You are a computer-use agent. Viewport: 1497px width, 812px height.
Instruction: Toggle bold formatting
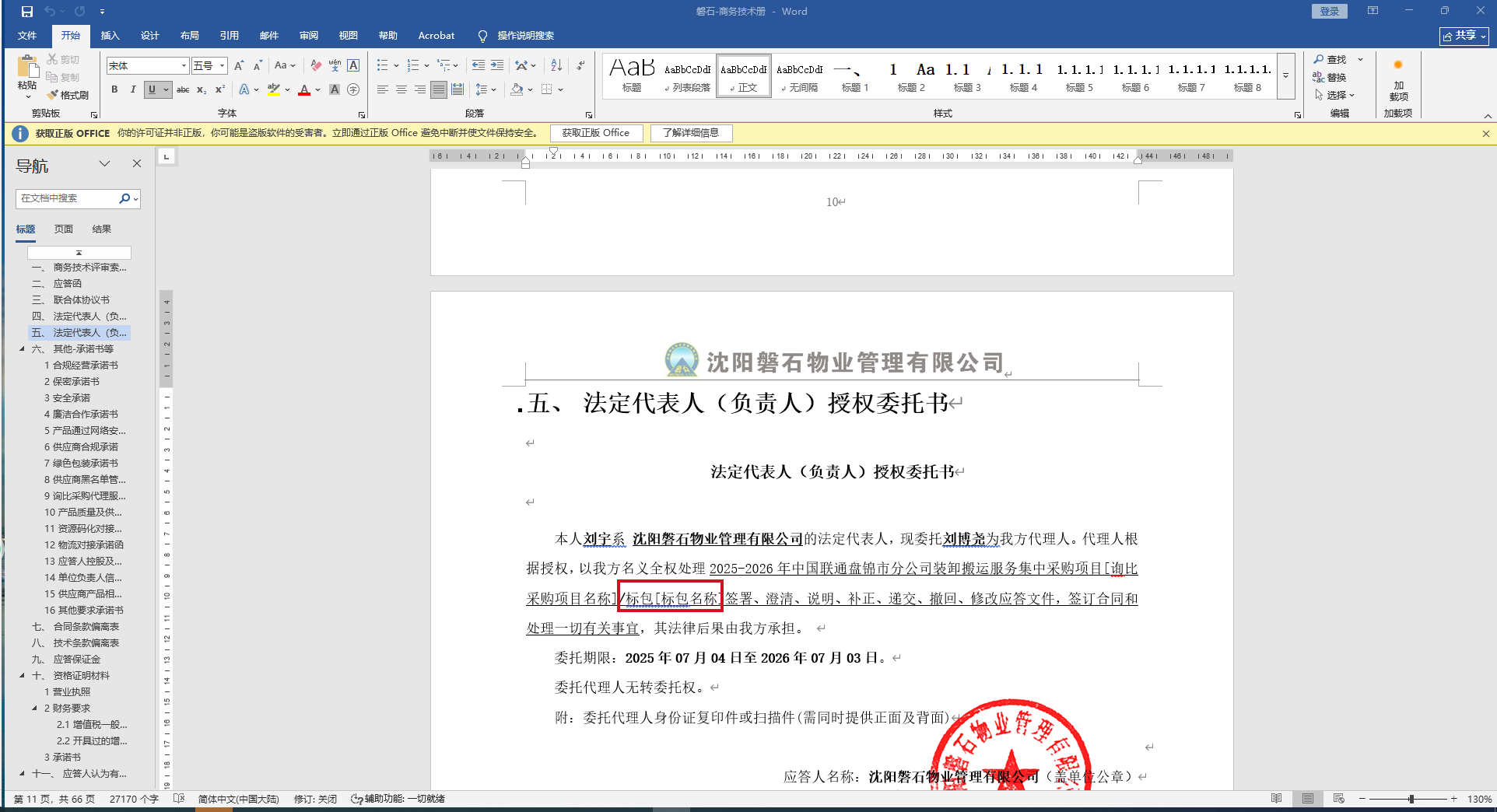tap(114, 89)
